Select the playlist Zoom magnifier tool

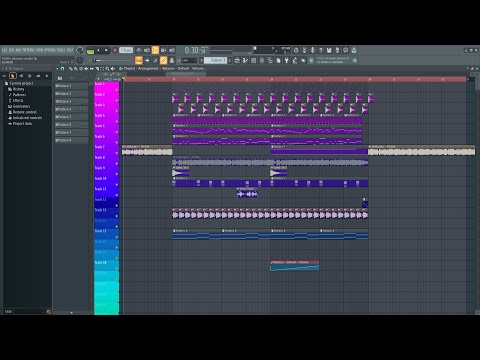[107, 69]
